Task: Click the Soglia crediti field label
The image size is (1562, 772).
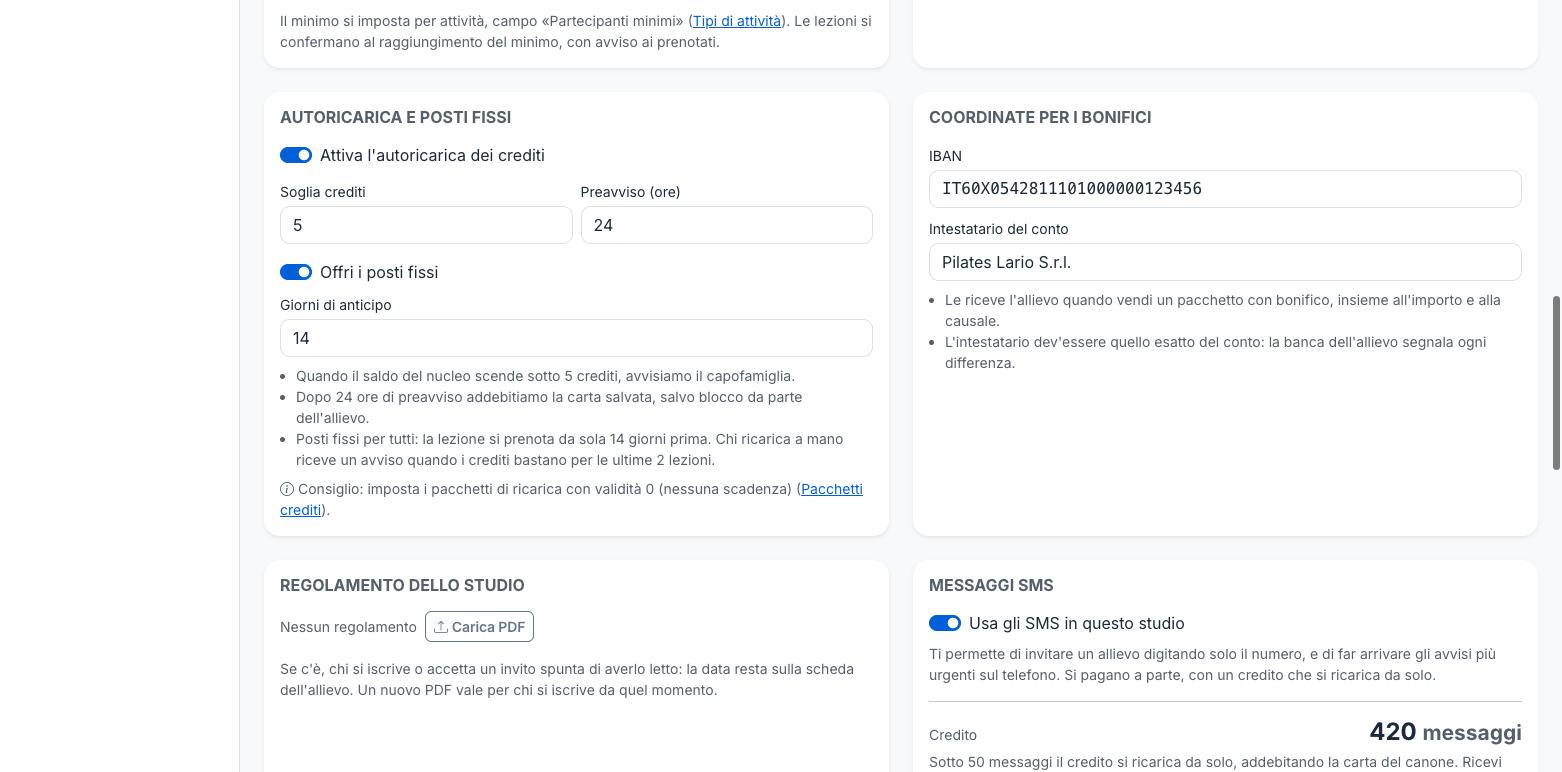Action: [x=323, y=192]
